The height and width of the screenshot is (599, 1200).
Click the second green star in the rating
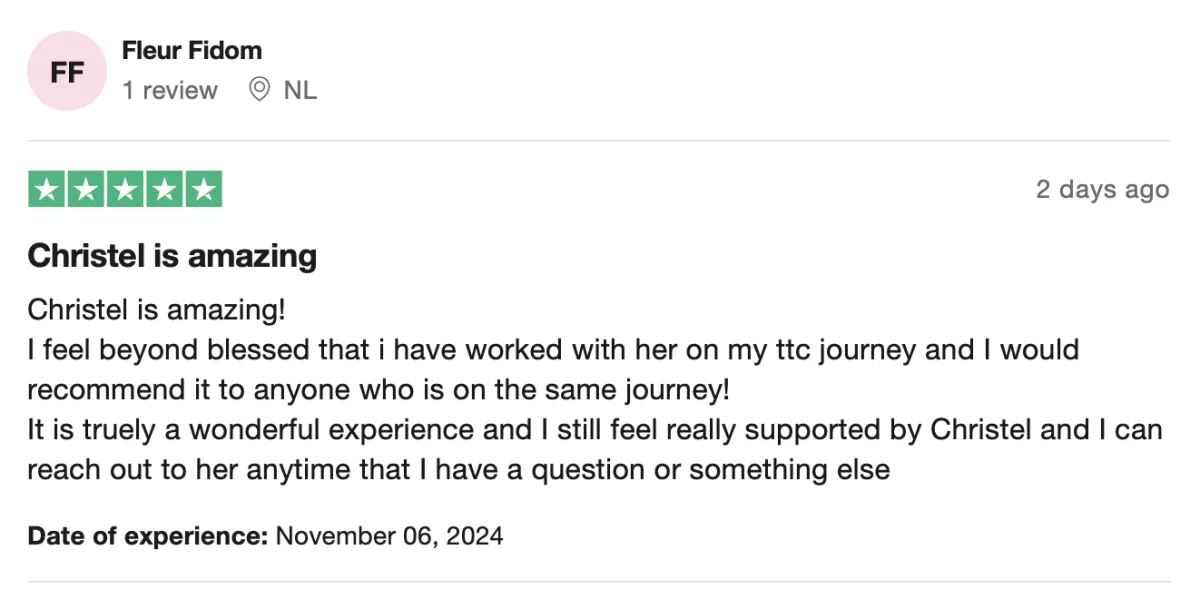coord(85,189)
